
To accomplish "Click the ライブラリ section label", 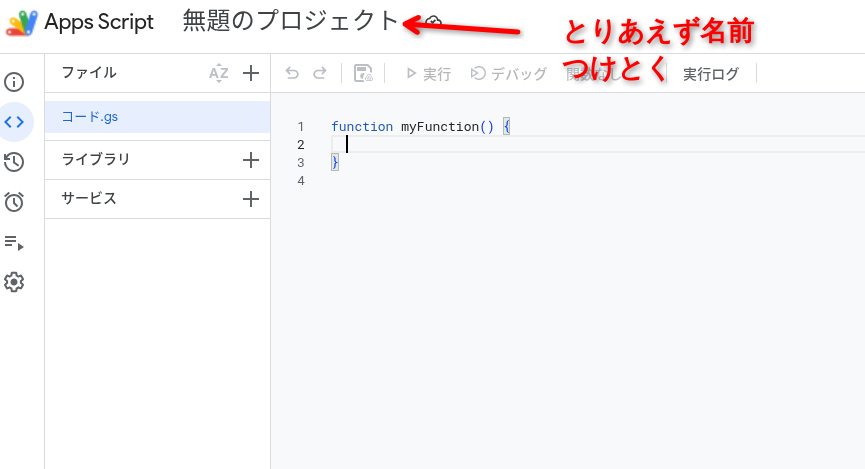I will pyautogui.click(x=95, y=159).
